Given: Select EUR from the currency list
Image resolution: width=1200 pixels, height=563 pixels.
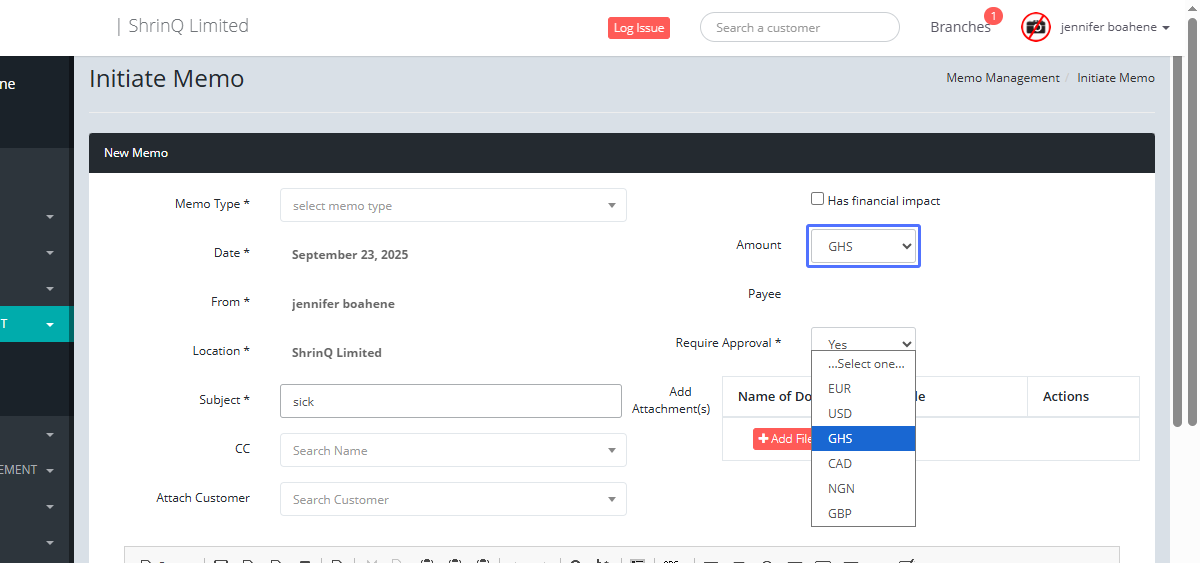Looking at the screenshot, I should pyautogui.click(x=840, y=389).
